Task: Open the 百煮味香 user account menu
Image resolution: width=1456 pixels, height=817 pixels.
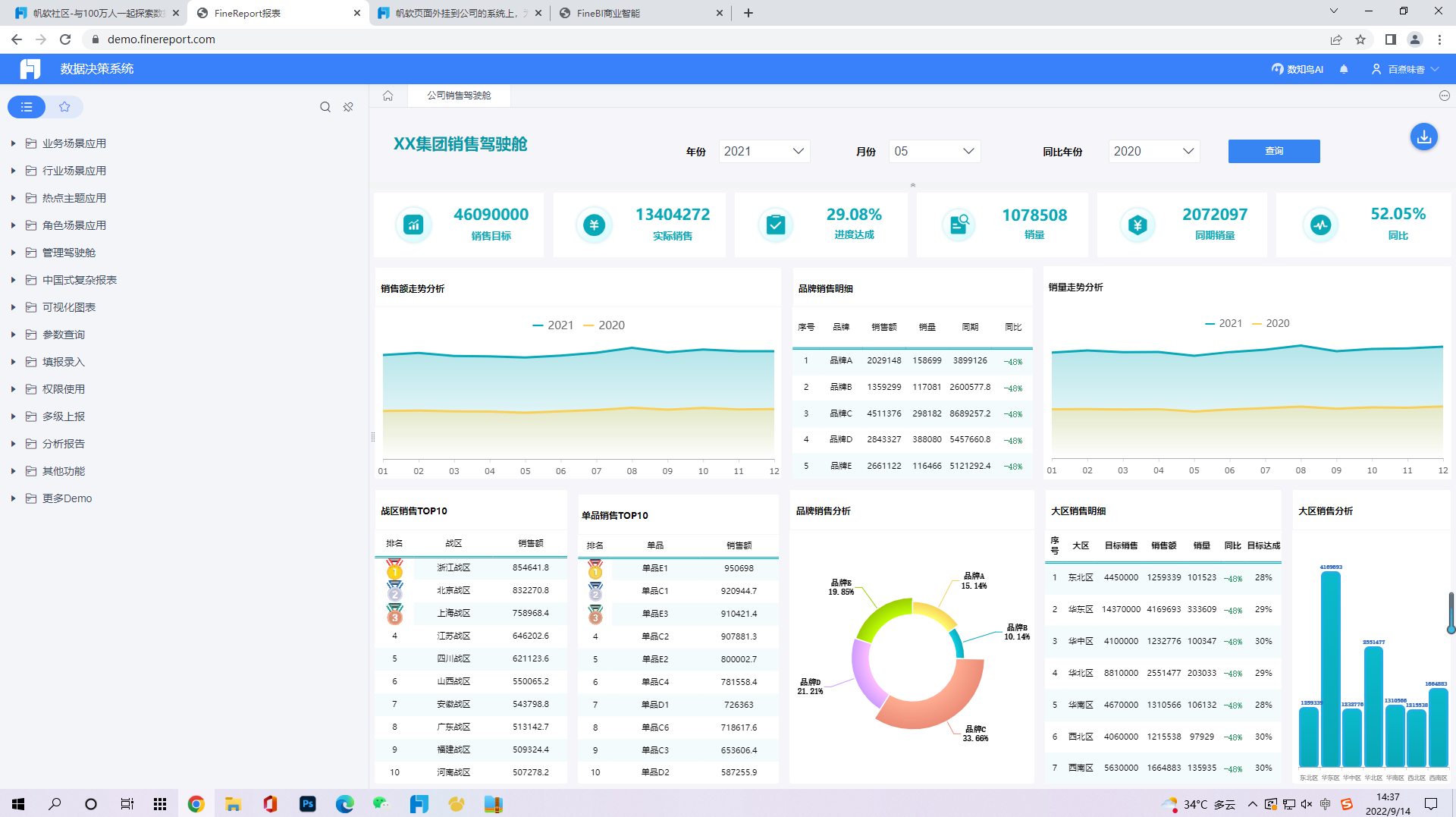Action: pyautogui.click(x=1405, y=69)
